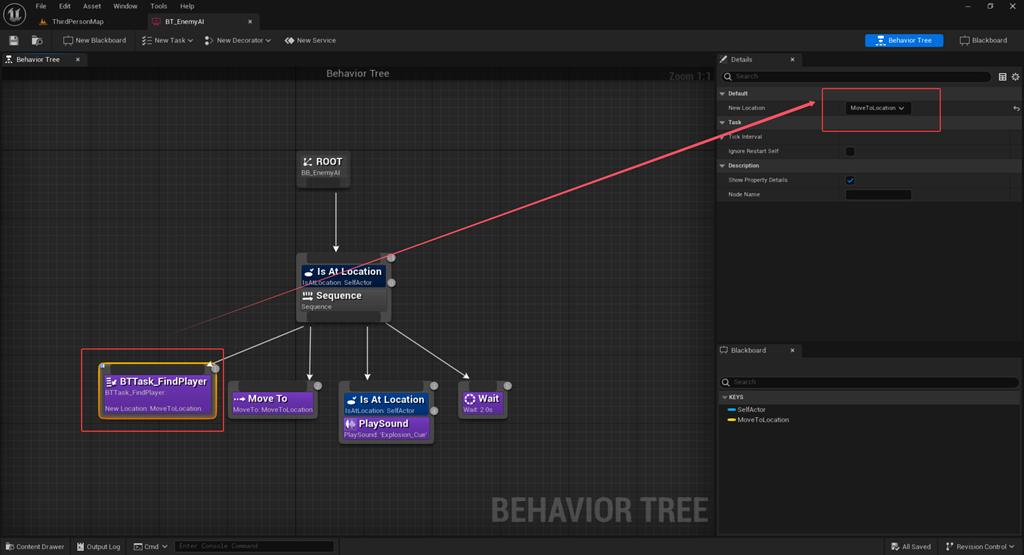Switch to Behavior Tree mode
Viewport: 1024px width, 555px height.
[x=904, y=40]
